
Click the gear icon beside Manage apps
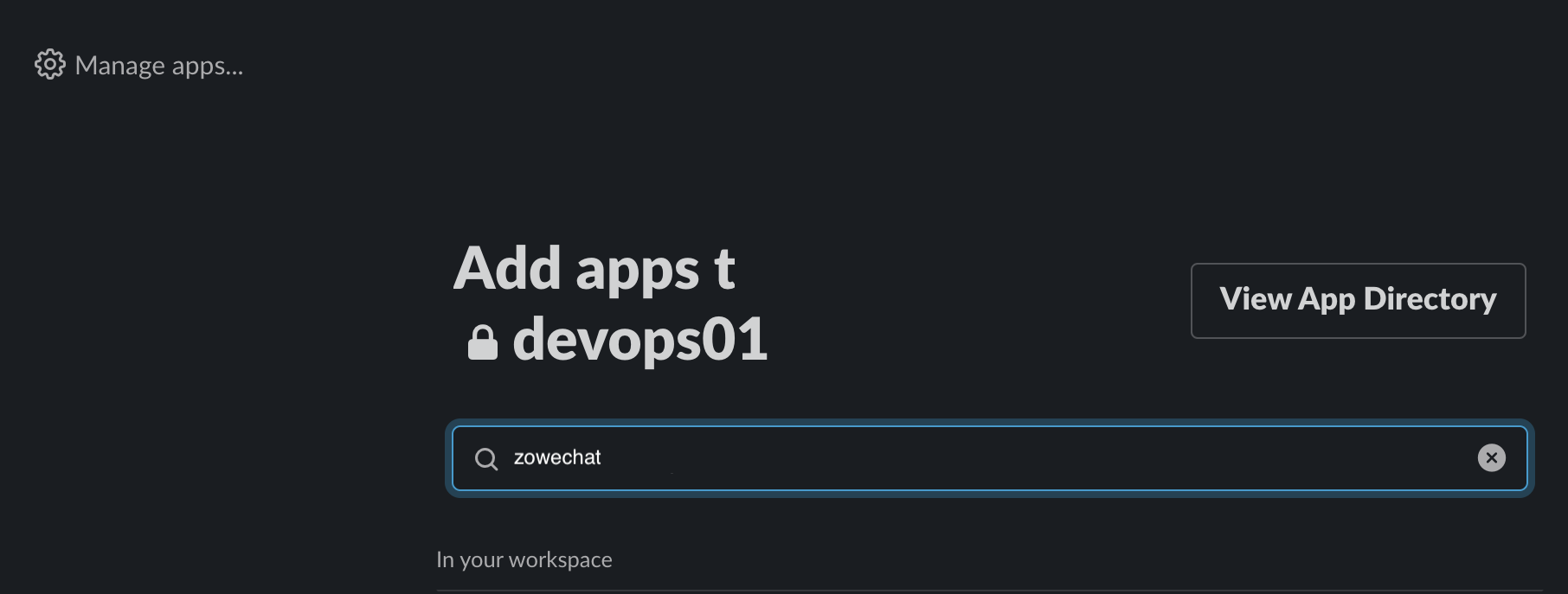pyautogui.click(x=49, y=65)
